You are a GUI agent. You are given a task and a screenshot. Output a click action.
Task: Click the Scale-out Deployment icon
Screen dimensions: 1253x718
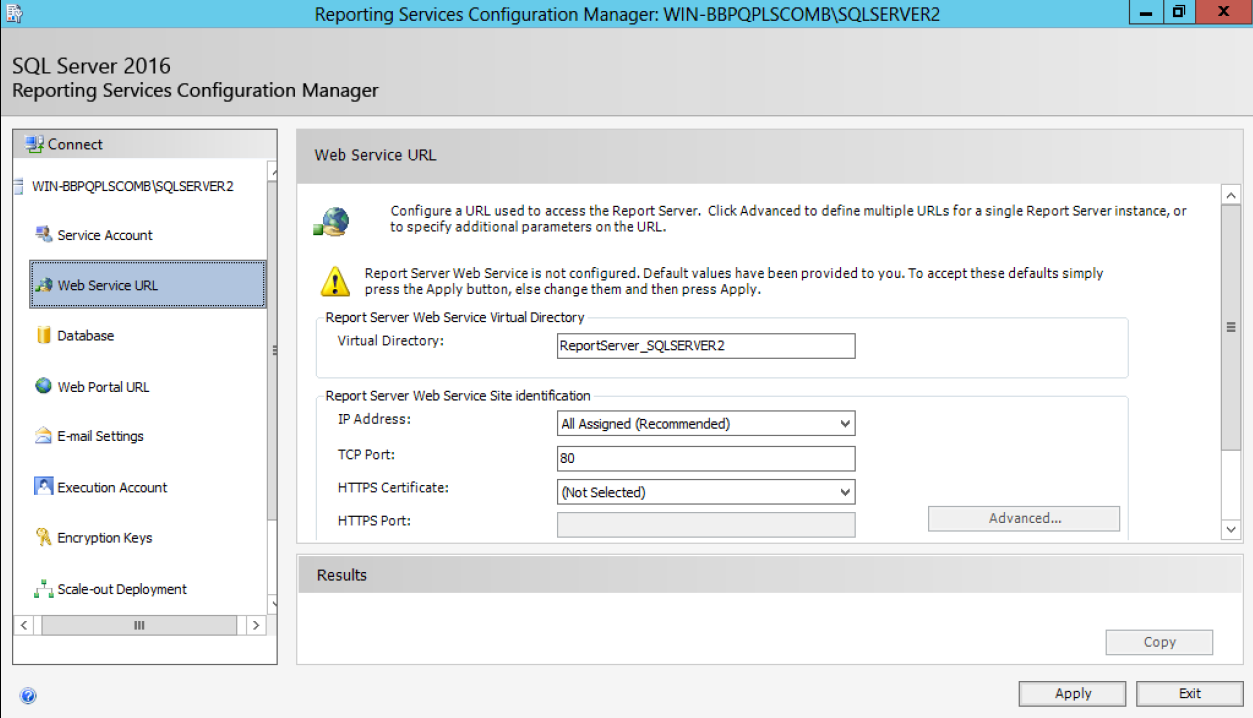point(44,589)
